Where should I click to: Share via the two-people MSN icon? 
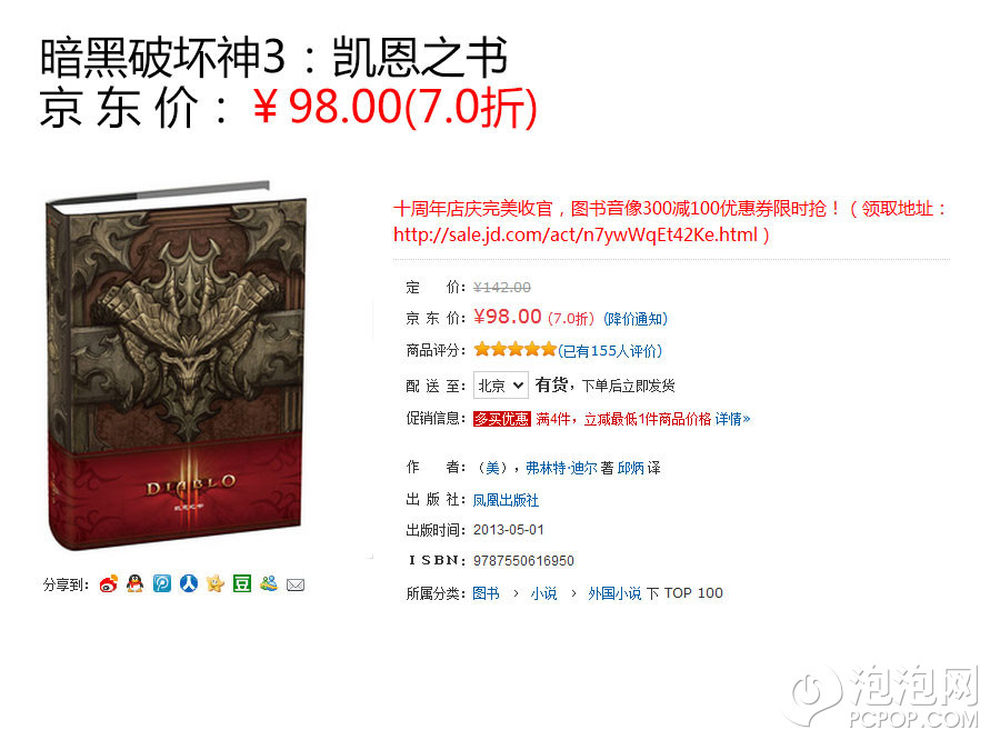(x=268, y=583)
